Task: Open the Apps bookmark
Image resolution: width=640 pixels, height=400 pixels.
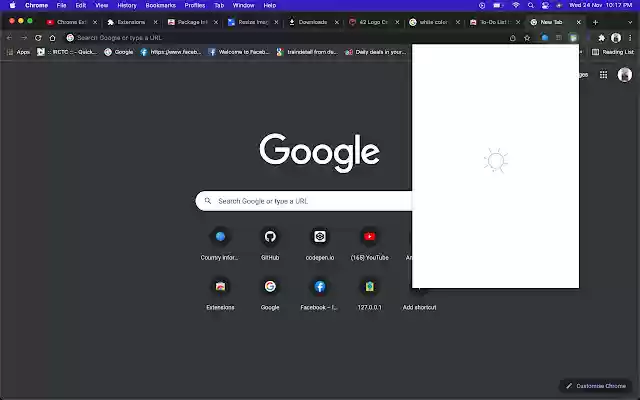Action: pos(18,52)
